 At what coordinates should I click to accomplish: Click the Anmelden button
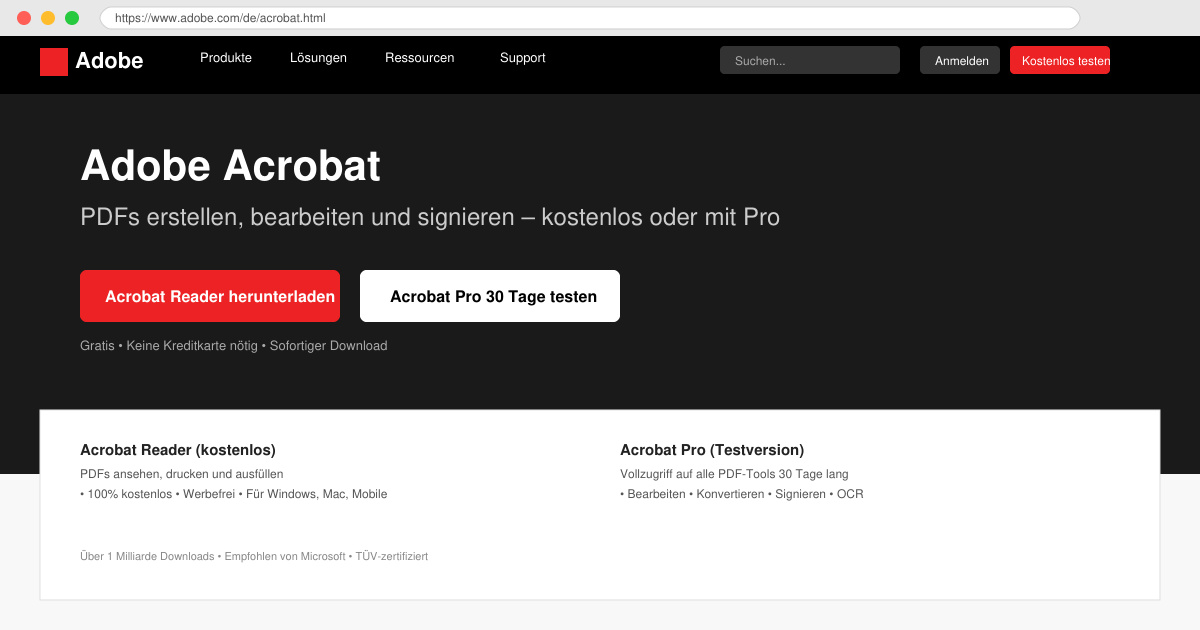[x=962, y=60]
